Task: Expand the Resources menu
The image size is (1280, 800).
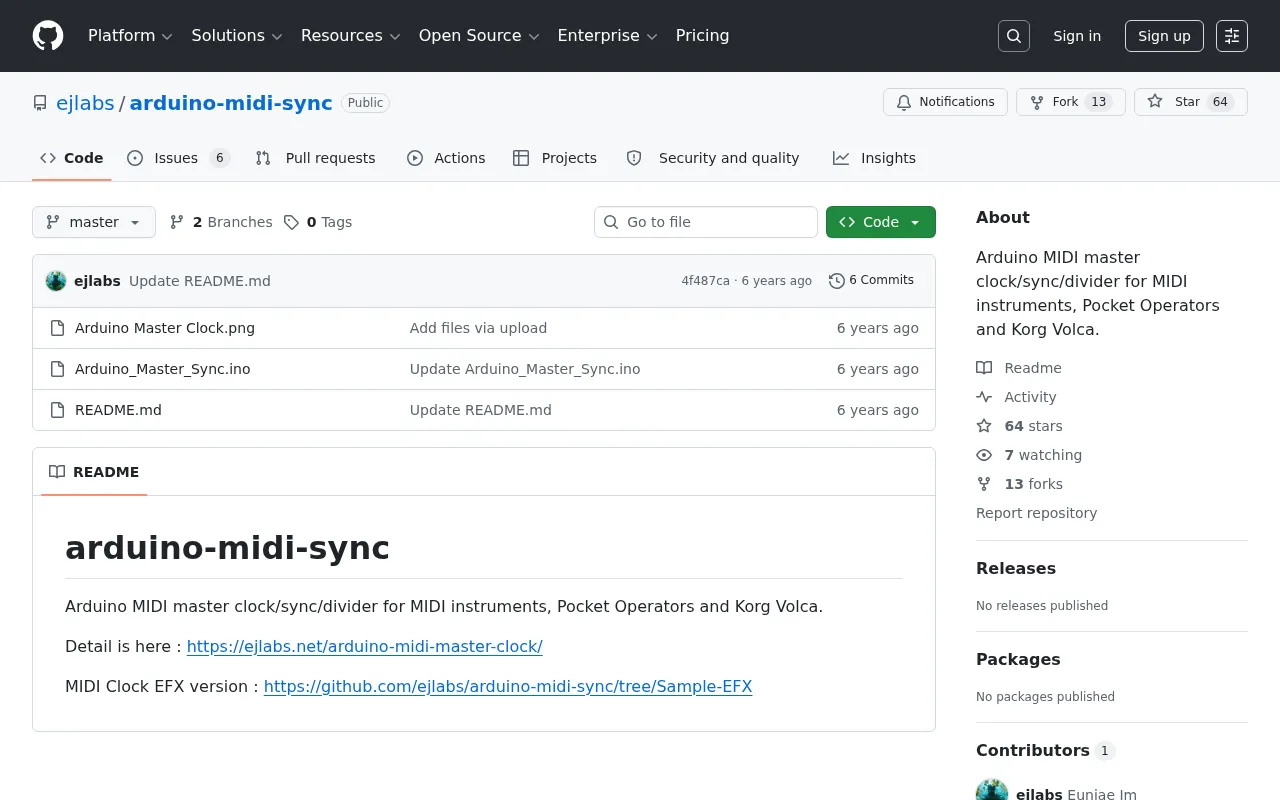Action: click(351, 36)
